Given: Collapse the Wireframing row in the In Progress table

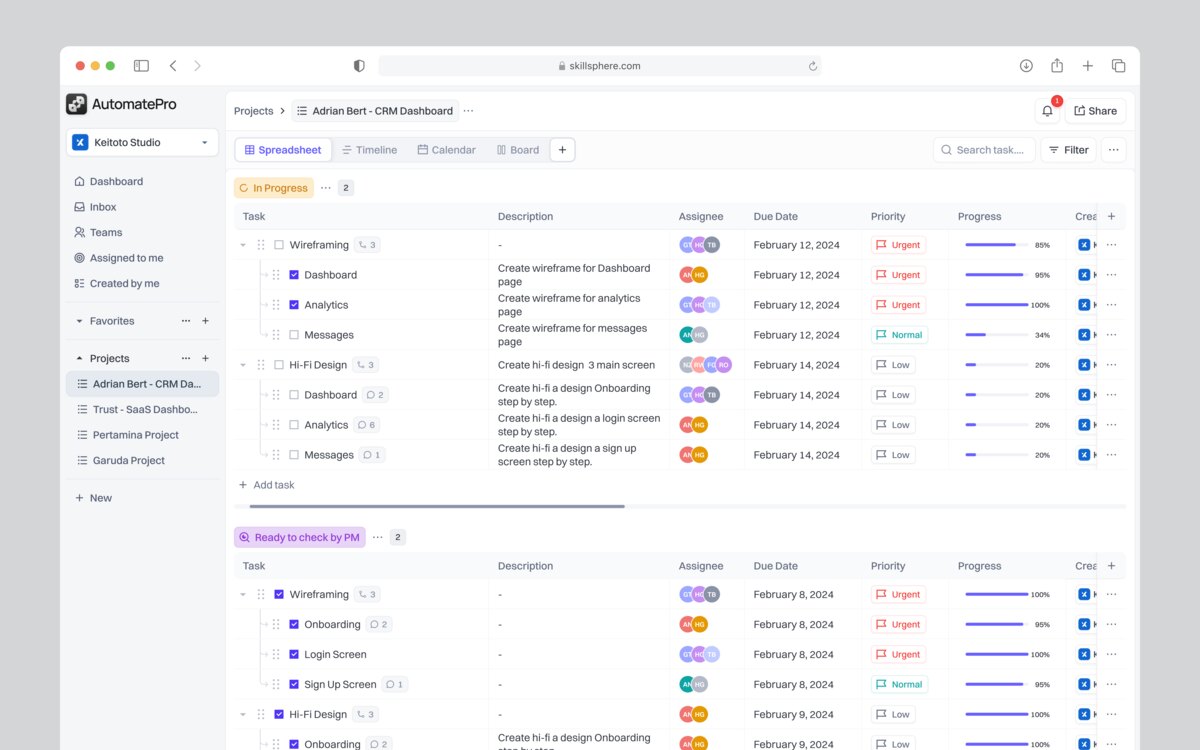Looking at the screenshot, I should [243, 245].
